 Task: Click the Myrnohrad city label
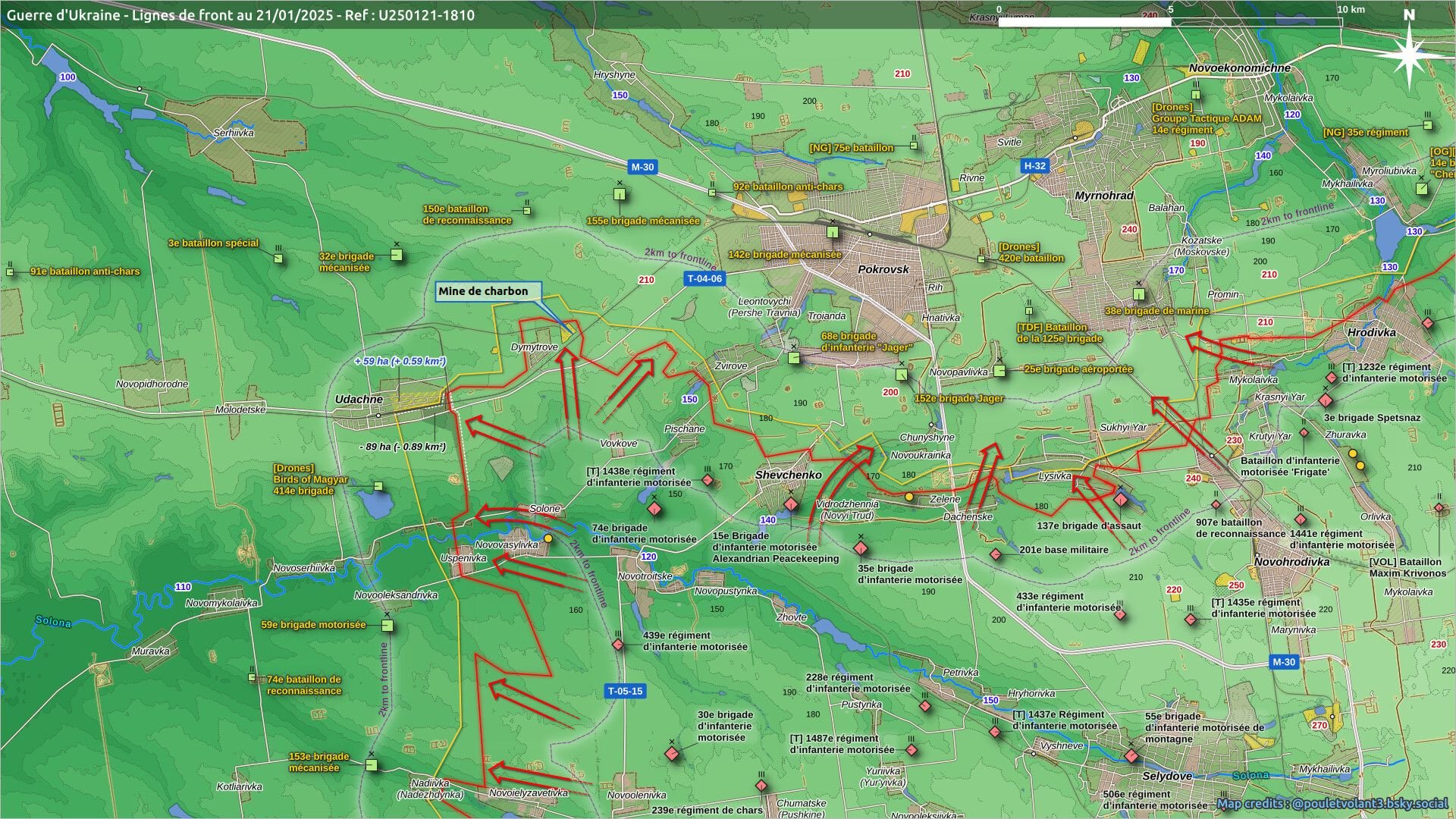point(1104,196)
